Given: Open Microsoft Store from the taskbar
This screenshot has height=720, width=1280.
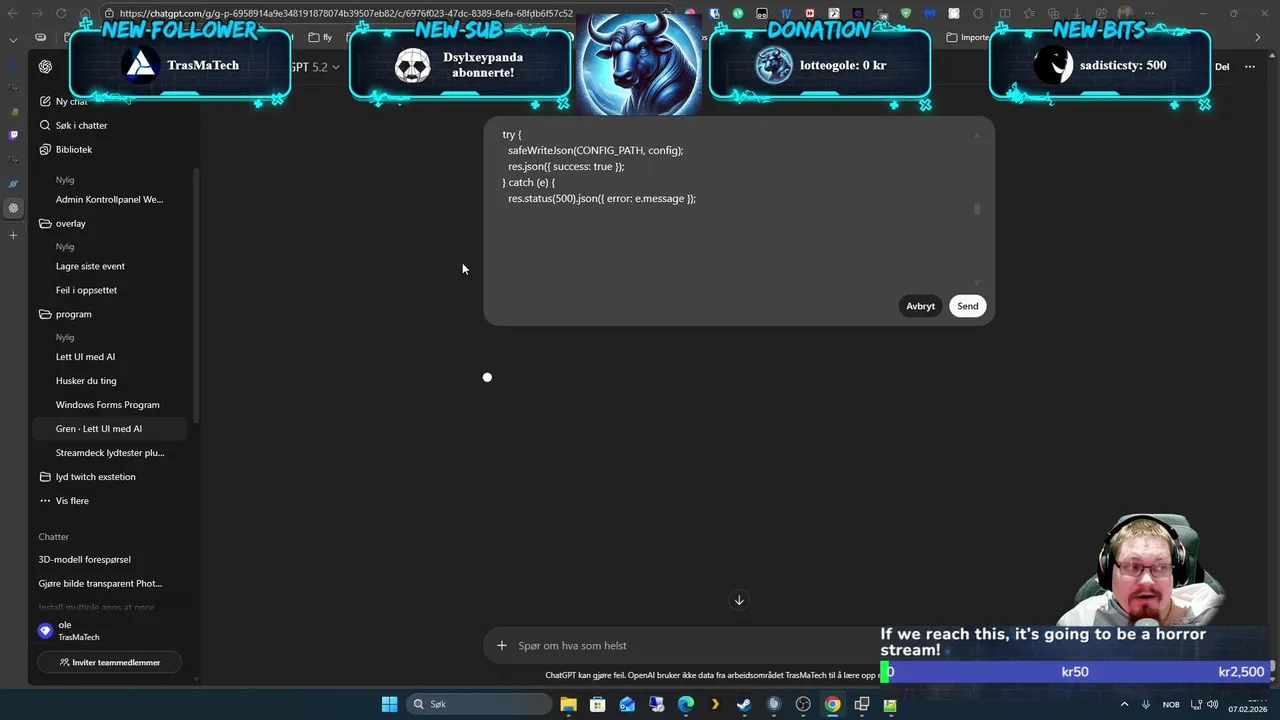Looking at the screenshot, I should tap(597, 704).
